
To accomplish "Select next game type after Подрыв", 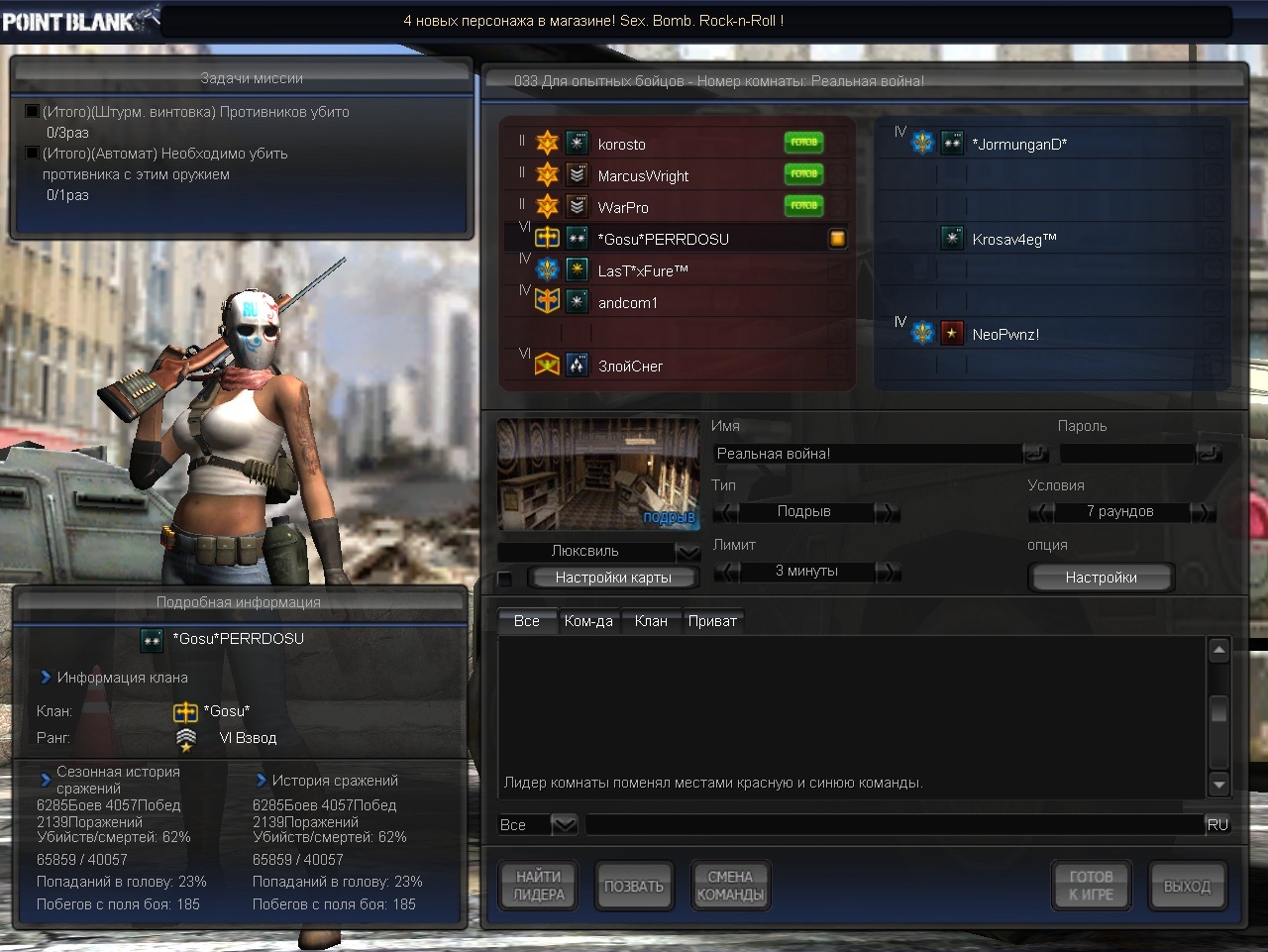I will [x=888, y=512].
